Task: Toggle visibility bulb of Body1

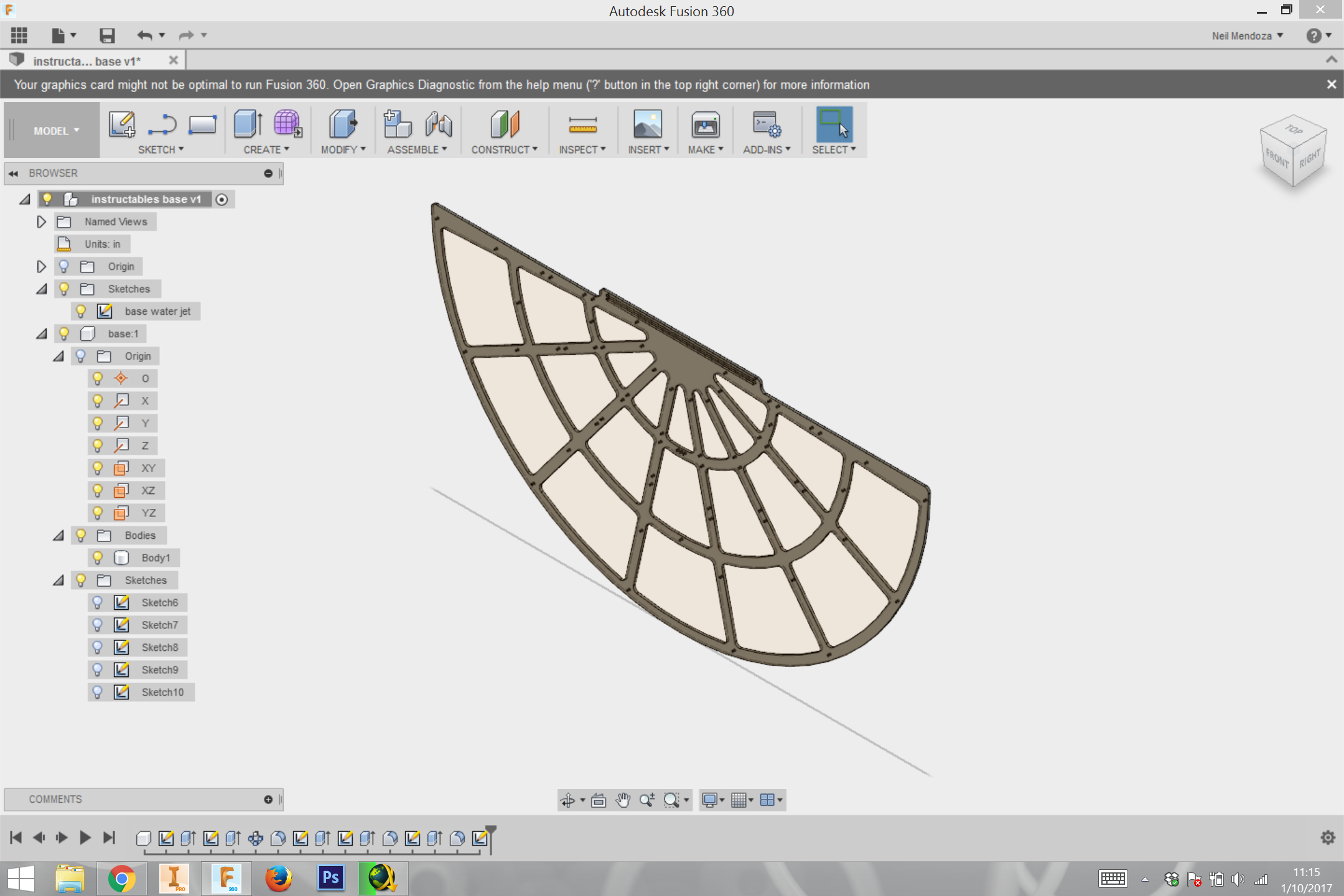Action: (x=98, y=558)
